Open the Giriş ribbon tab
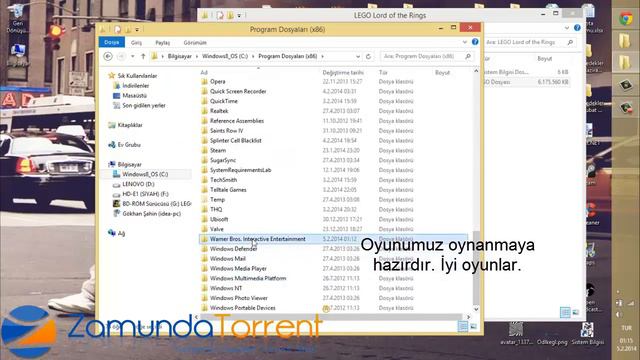The width and height of the screenshot is (640, 360). [x=136, y=42]
